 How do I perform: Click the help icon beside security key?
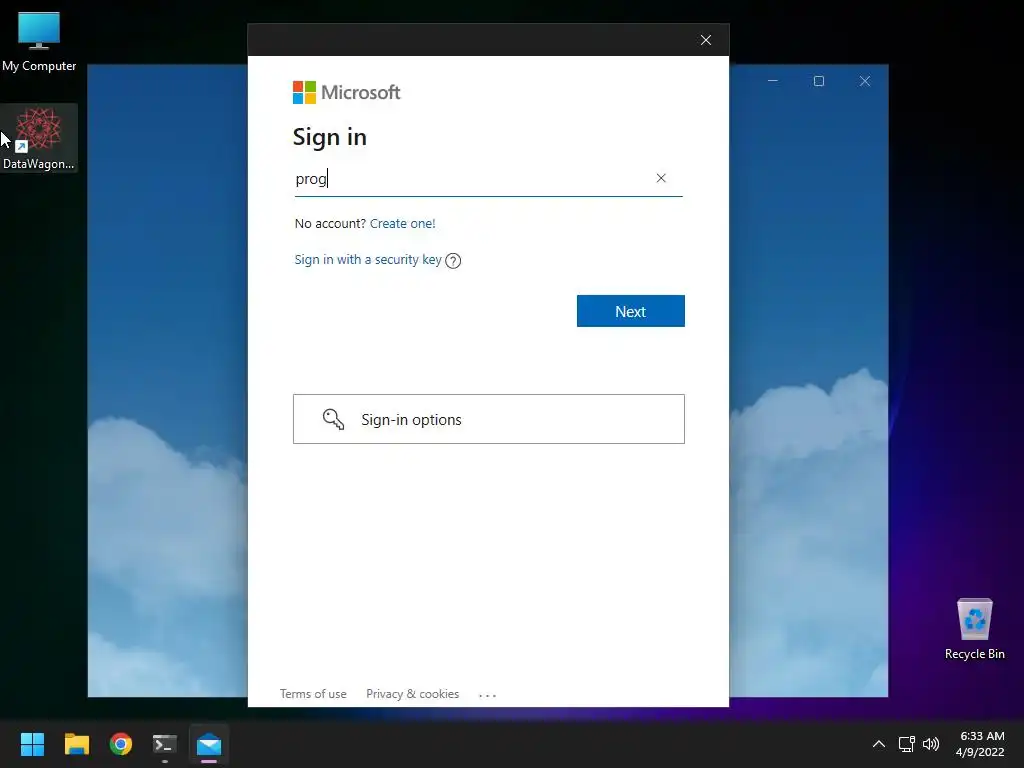[x=453, y=261]
